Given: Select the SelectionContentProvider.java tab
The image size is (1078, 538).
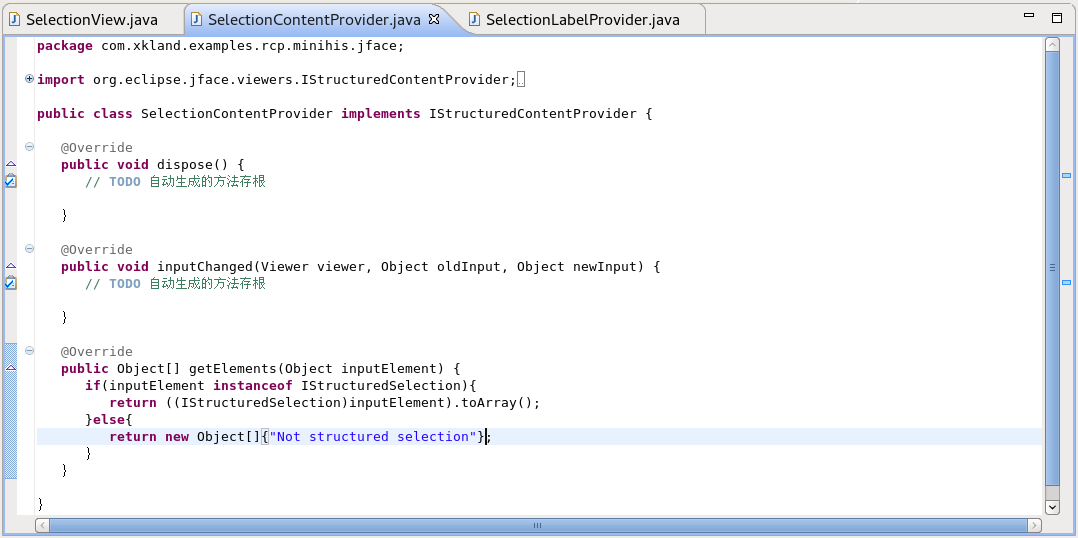Looking at the screenshot, I should pyautogui.click(x=314, y=20).
